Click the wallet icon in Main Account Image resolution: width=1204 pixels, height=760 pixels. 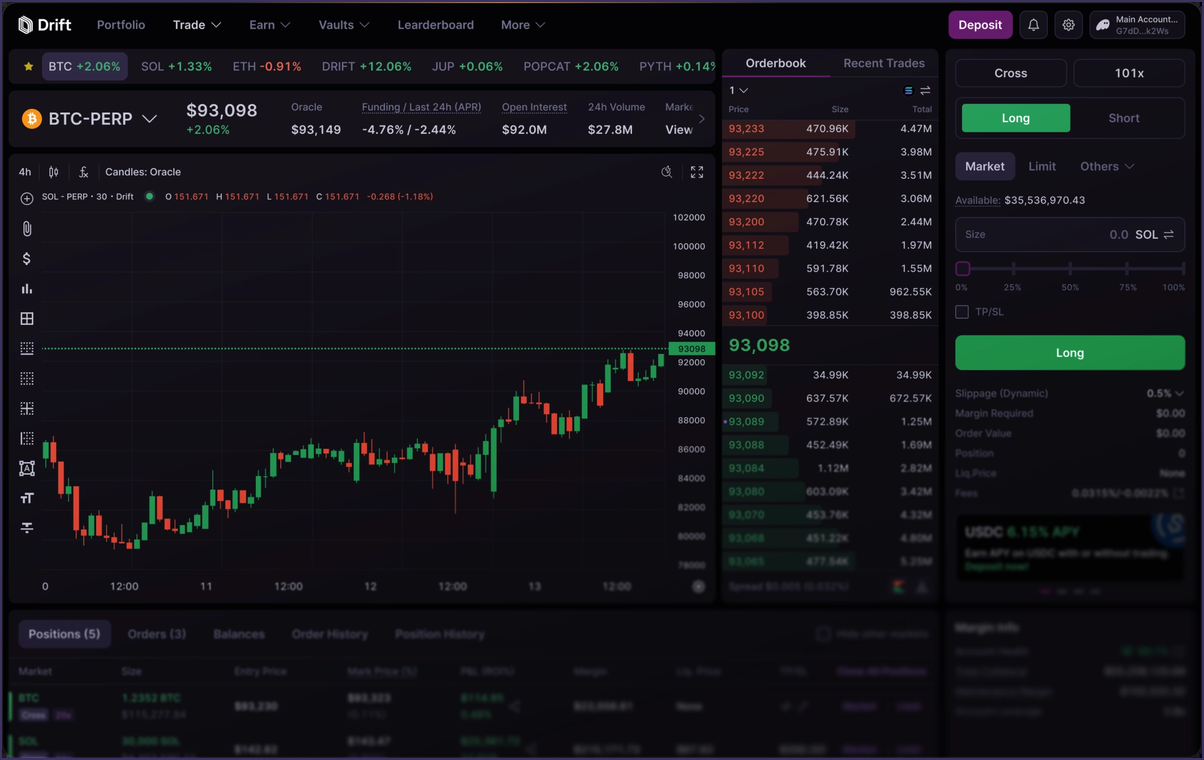pos(1103,25)
